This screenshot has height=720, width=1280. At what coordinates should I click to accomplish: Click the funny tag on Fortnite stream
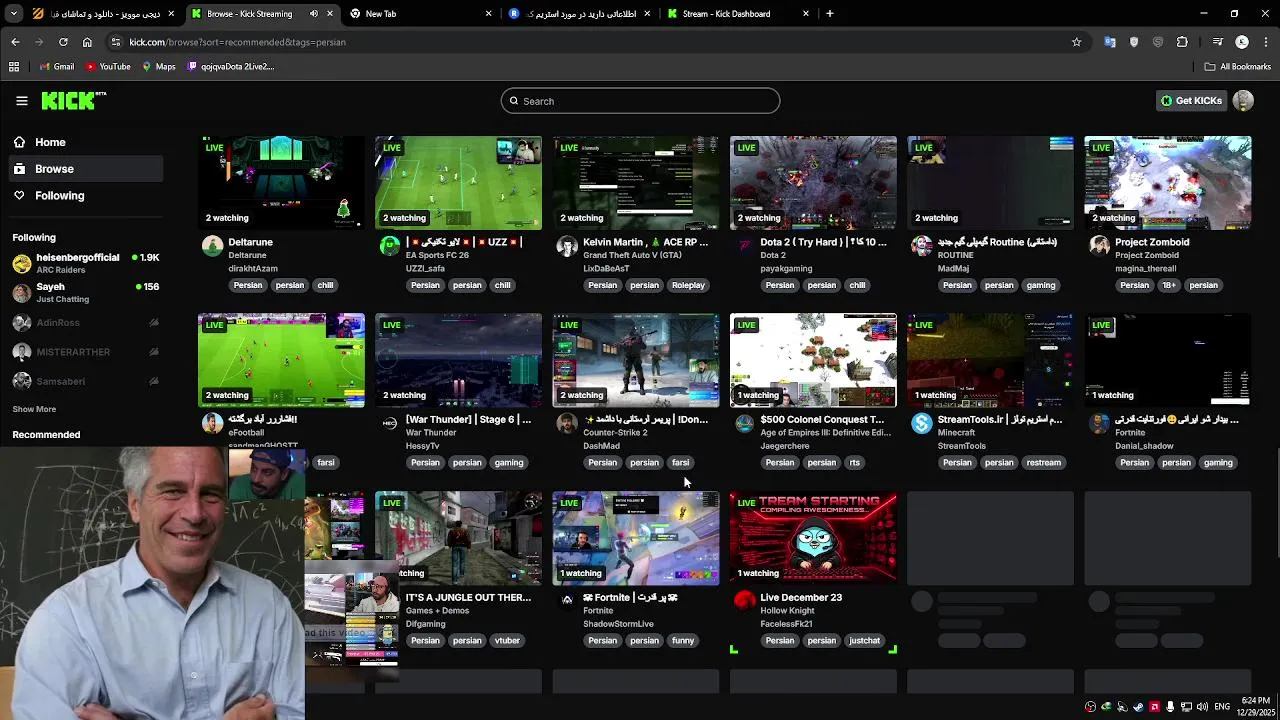point(683,641)
